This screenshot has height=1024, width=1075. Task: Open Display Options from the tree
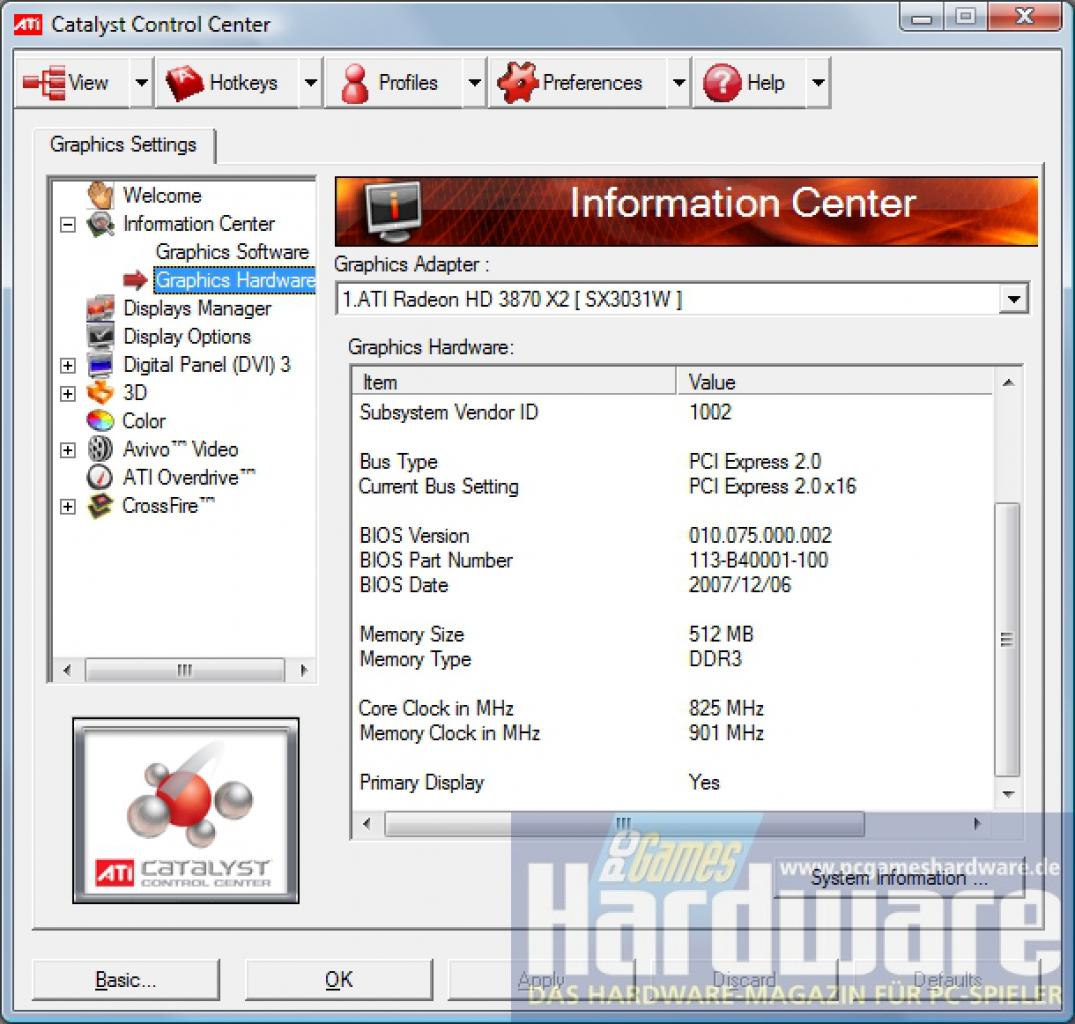[x=187, y=337]
